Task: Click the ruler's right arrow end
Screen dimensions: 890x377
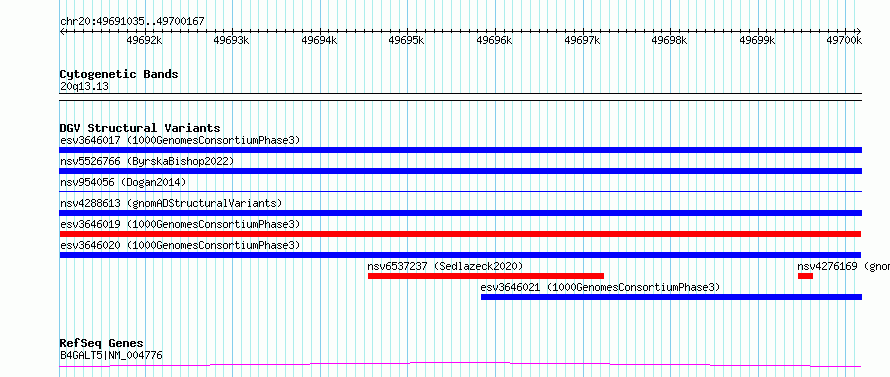Action: click(858, 31)
